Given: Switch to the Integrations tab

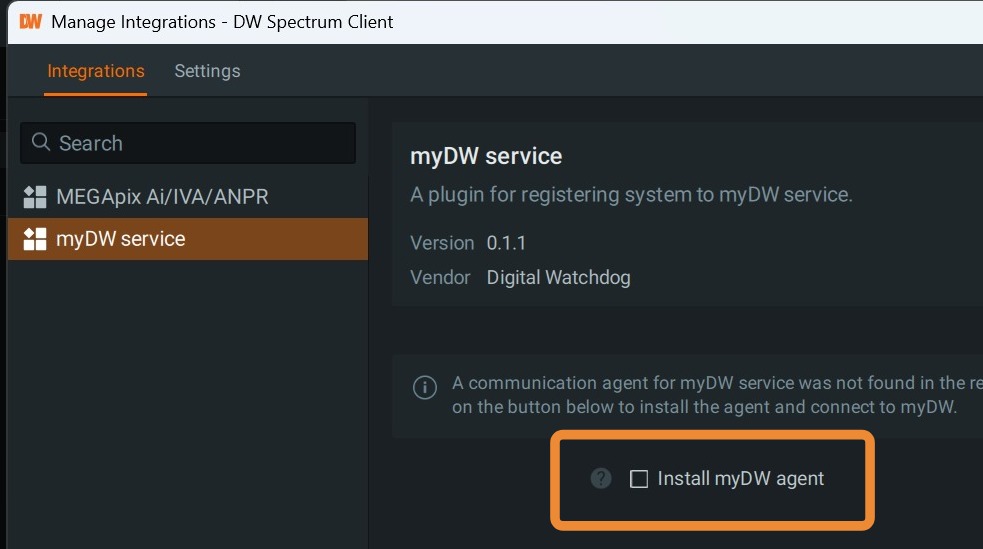Looking at the screenshot, I should click(x=96, y=71).
